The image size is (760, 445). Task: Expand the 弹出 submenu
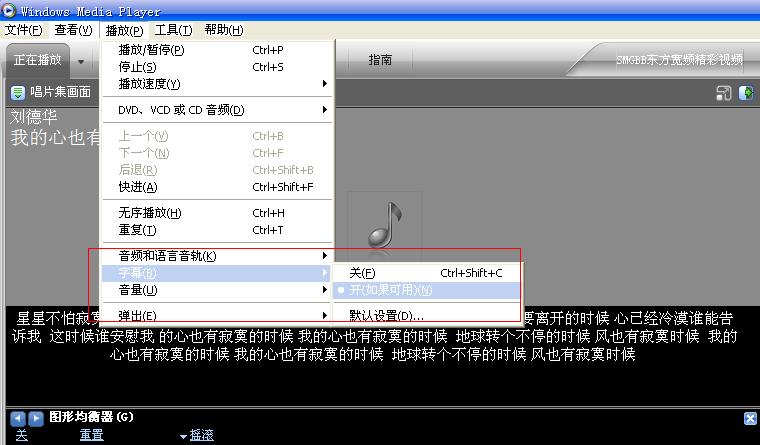[217, 316]
